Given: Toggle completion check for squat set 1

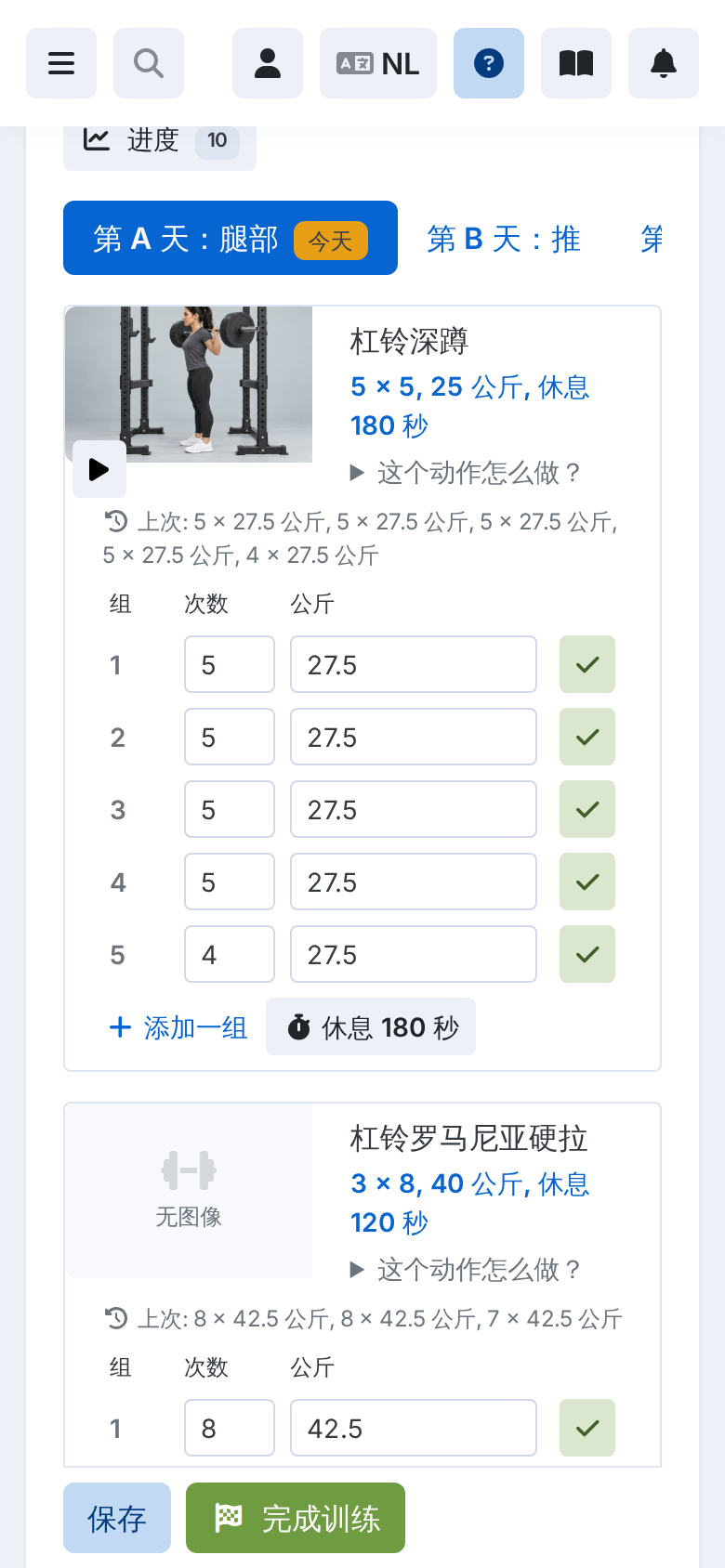Looking at the screenshot, I should (x=587, y=664).
